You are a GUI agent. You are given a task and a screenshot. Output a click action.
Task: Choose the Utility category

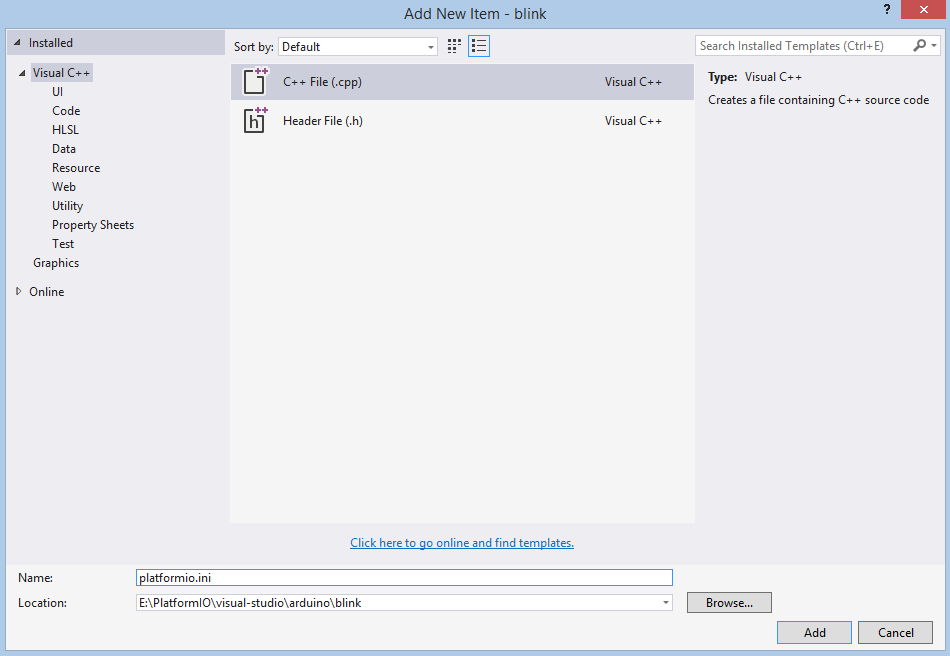(67, 206)
